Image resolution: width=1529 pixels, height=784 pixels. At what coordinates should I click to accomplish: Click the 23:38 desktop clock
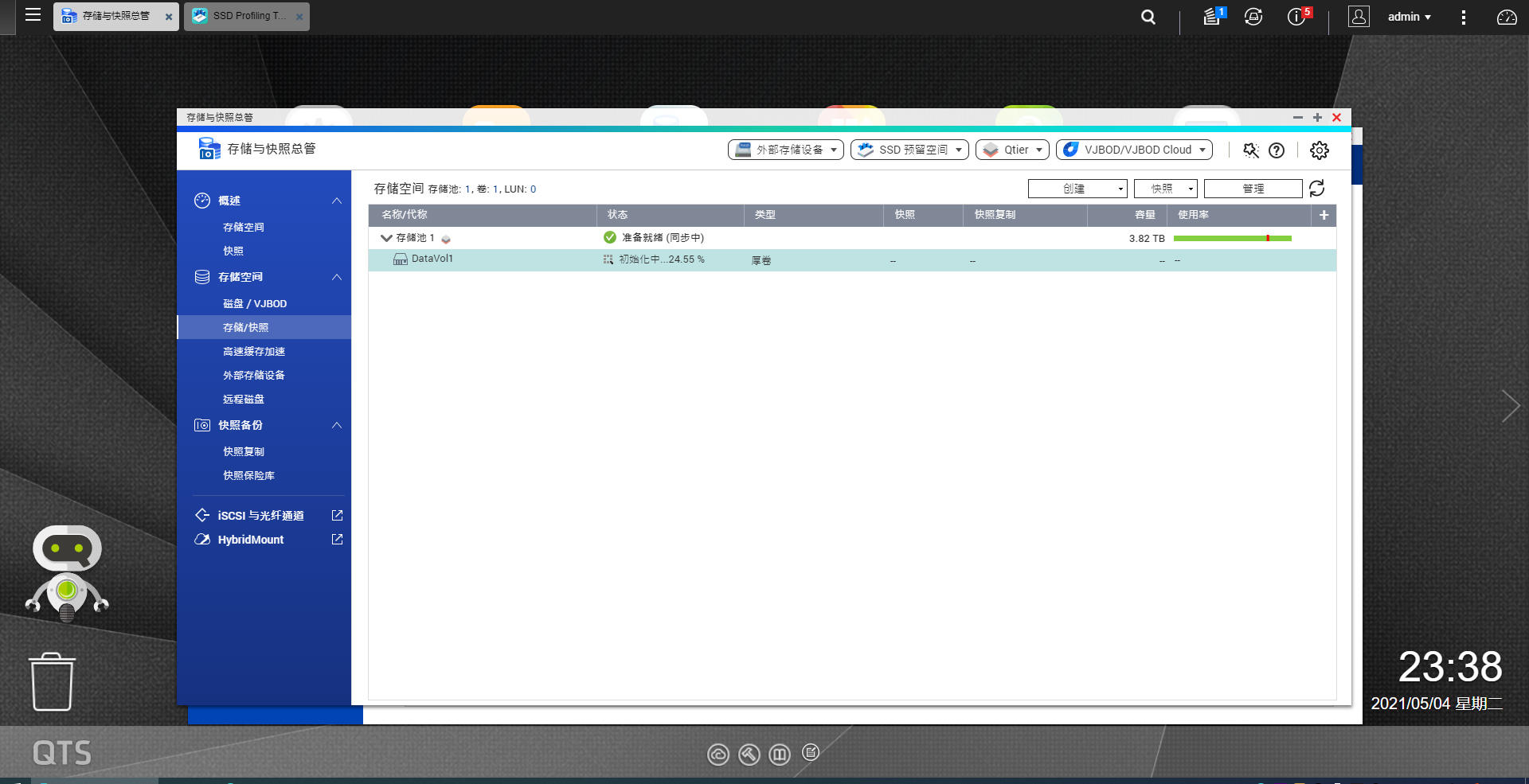coord(1450,667)
